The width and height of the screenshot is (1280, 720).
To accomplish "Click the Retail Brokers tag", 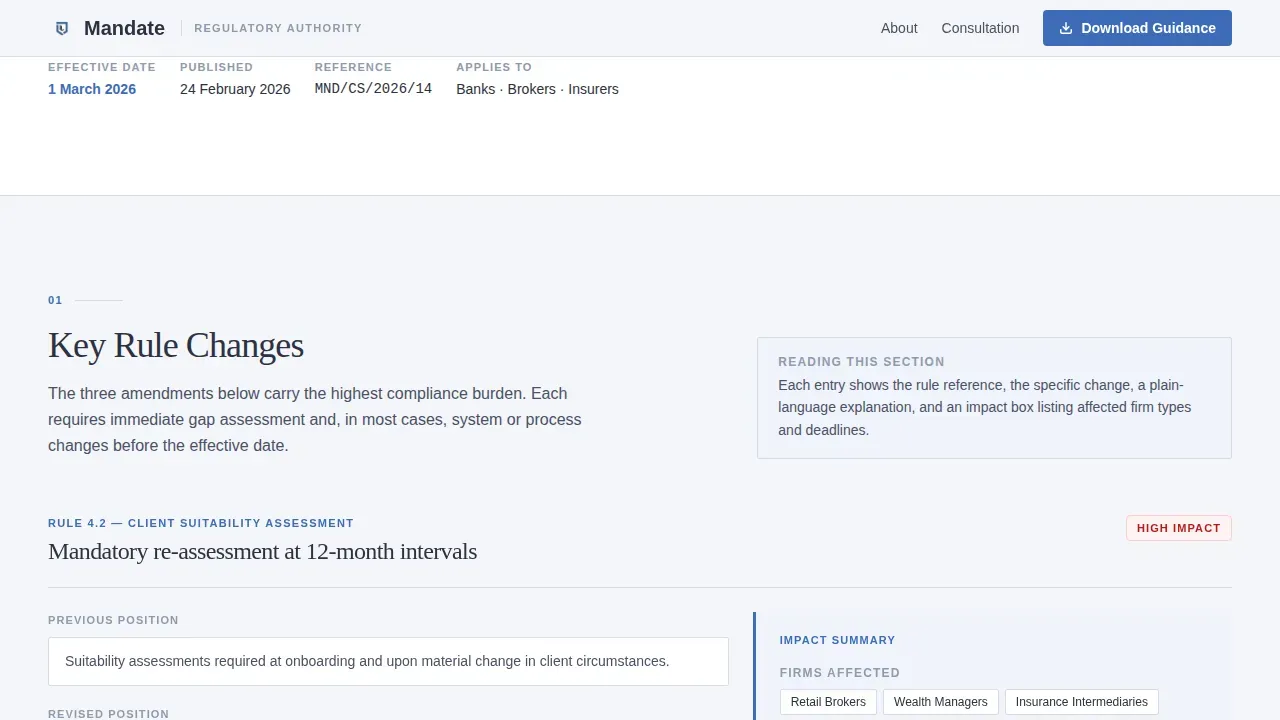I will tap(828, 702).
